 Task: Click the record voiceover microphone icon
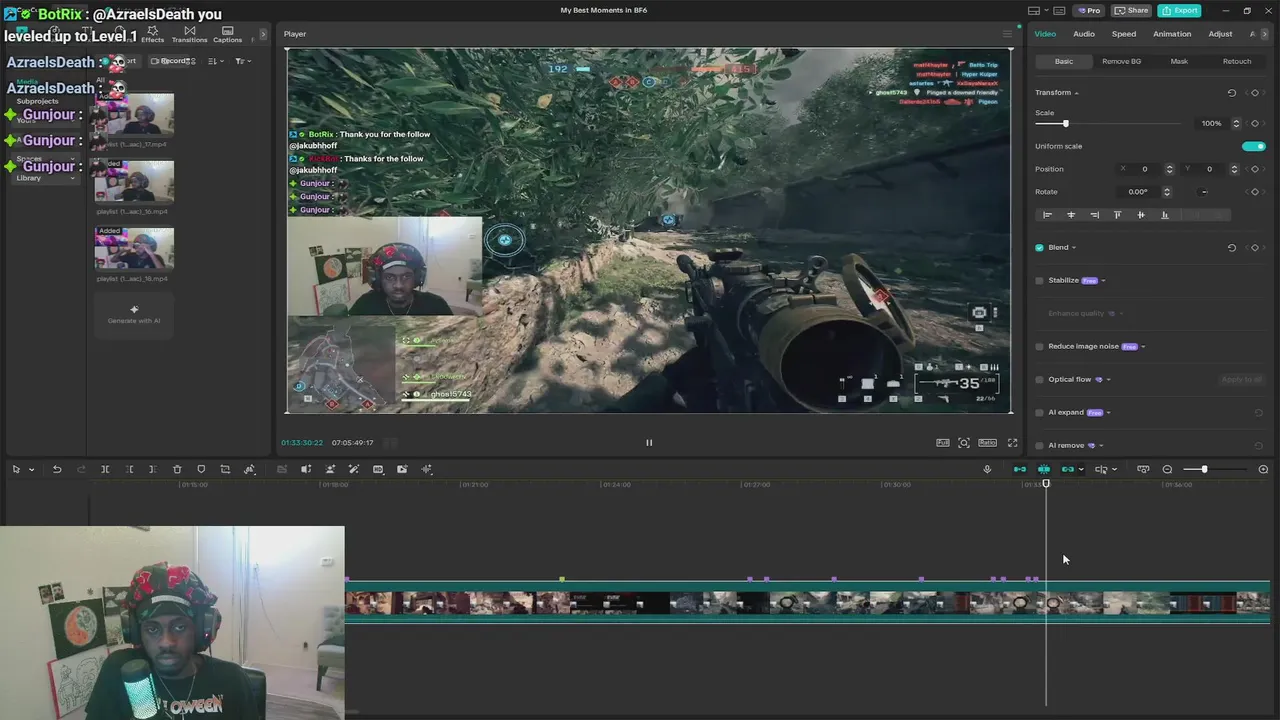(987, 469)
